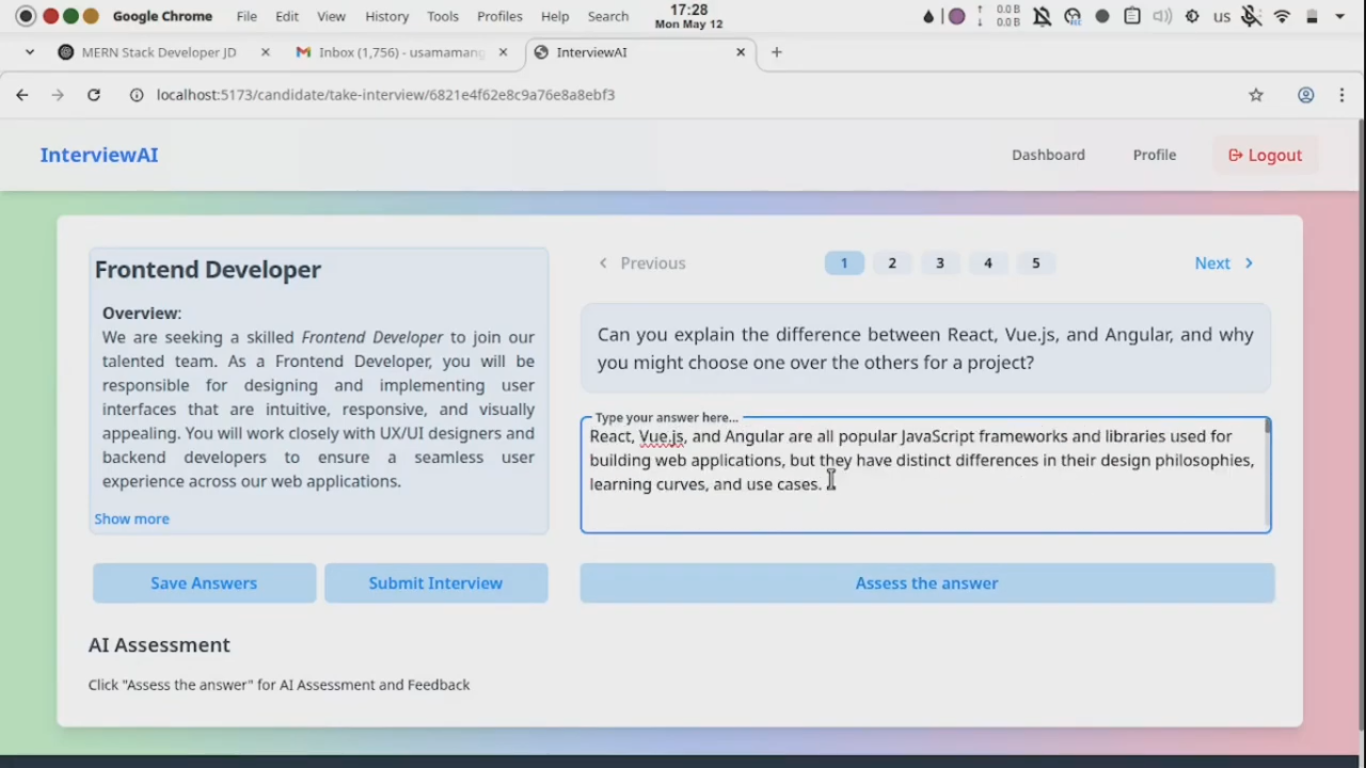1366x768 pixels.
Task: Unmute the microphone in the menu bar
Action: pyautogui.click(x=1251, y=16)
